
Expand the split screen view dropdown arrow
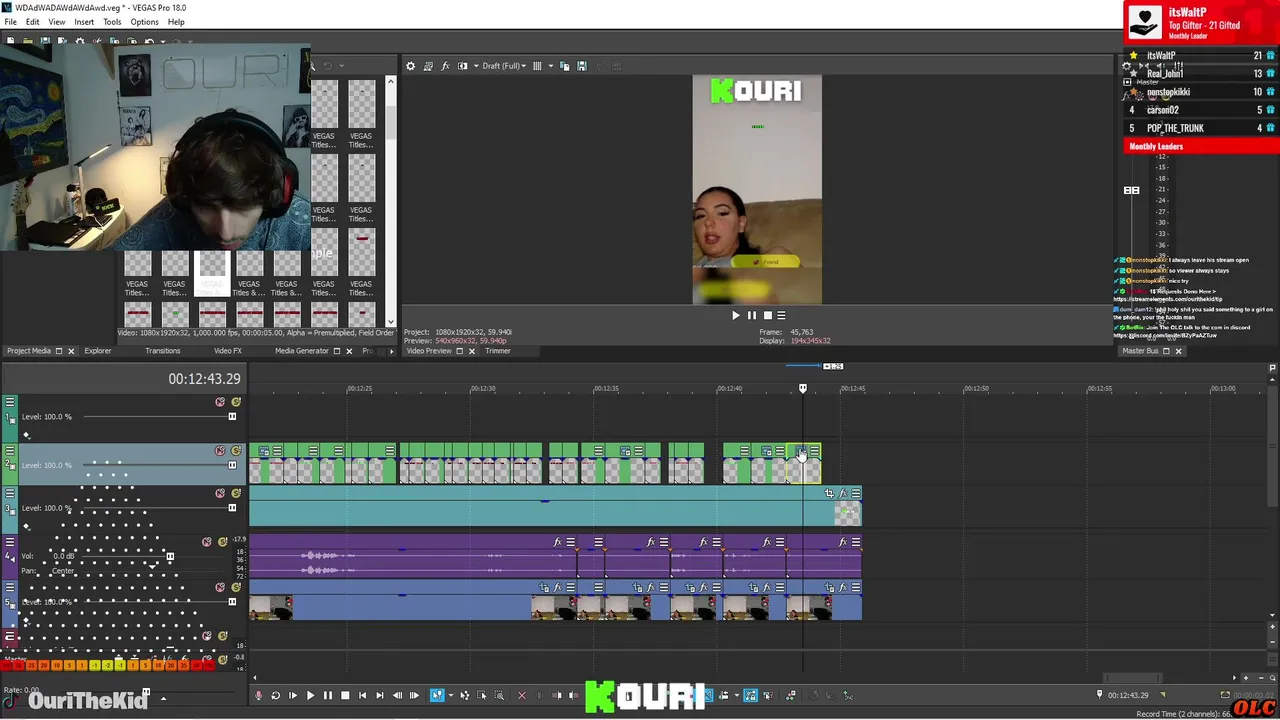pos(474,66)
